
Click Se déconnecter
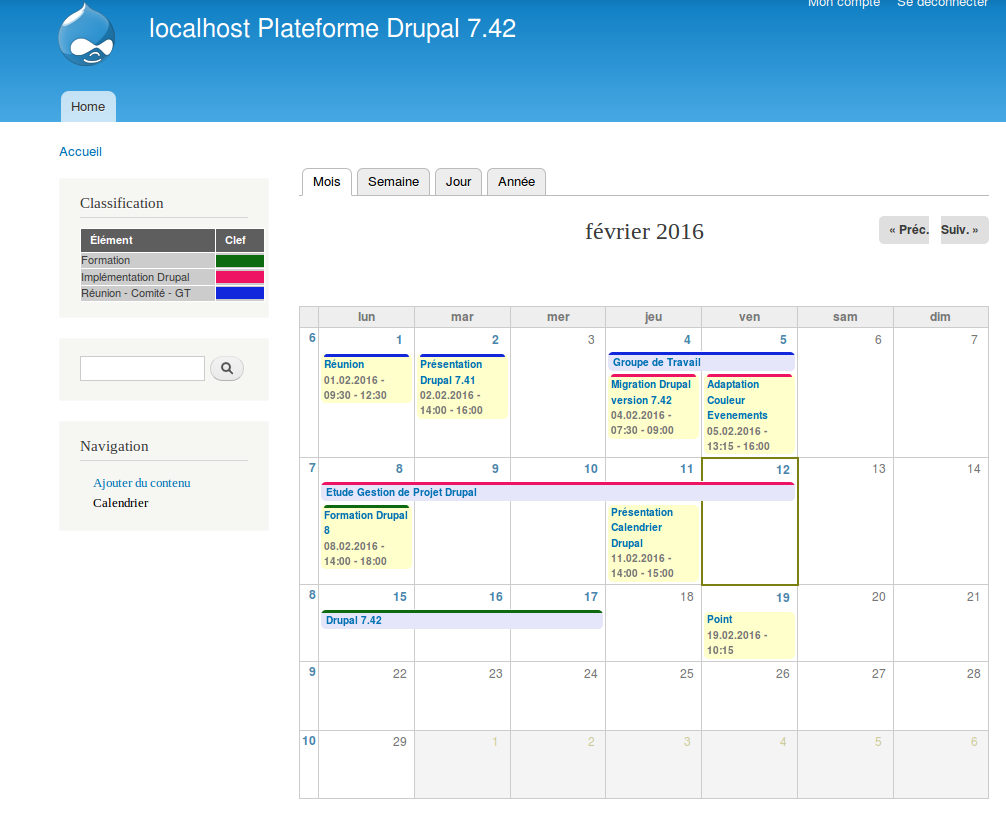click(x=941, y=4)
